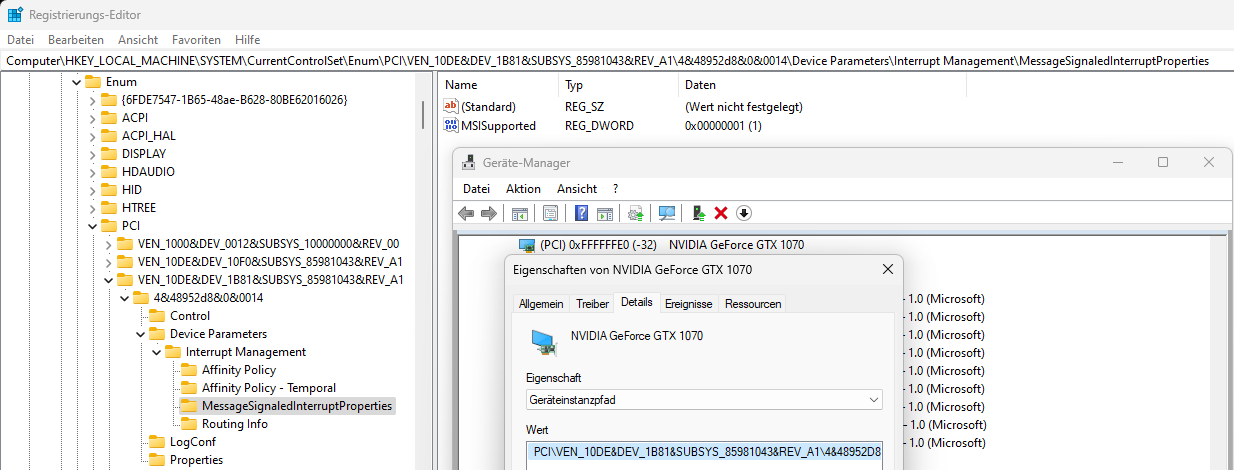Open Favoriten menu
Image resolution: width=1234 pixels, height=470 pixels.
pyautogui.click(x=196, y=40)
